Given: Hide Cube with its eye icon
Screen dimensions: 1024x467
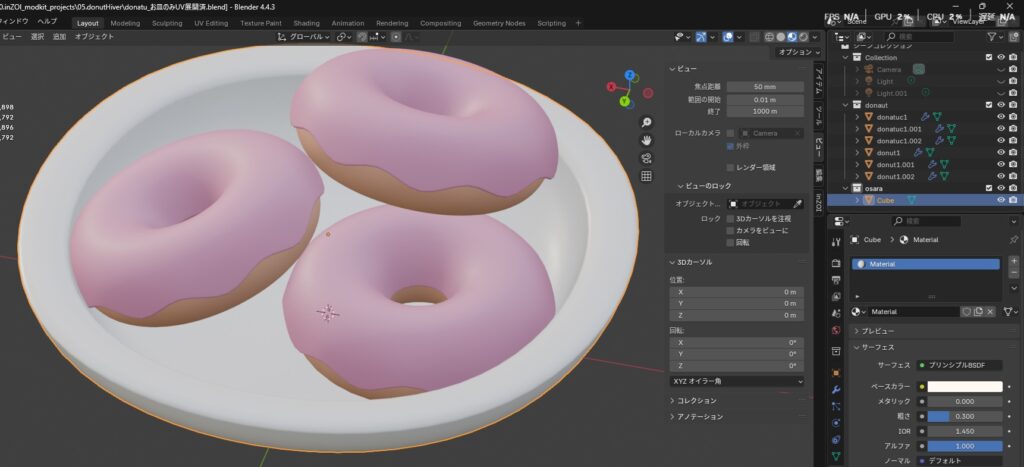Looking at the screenshot, I should [x=1000, y=200].
